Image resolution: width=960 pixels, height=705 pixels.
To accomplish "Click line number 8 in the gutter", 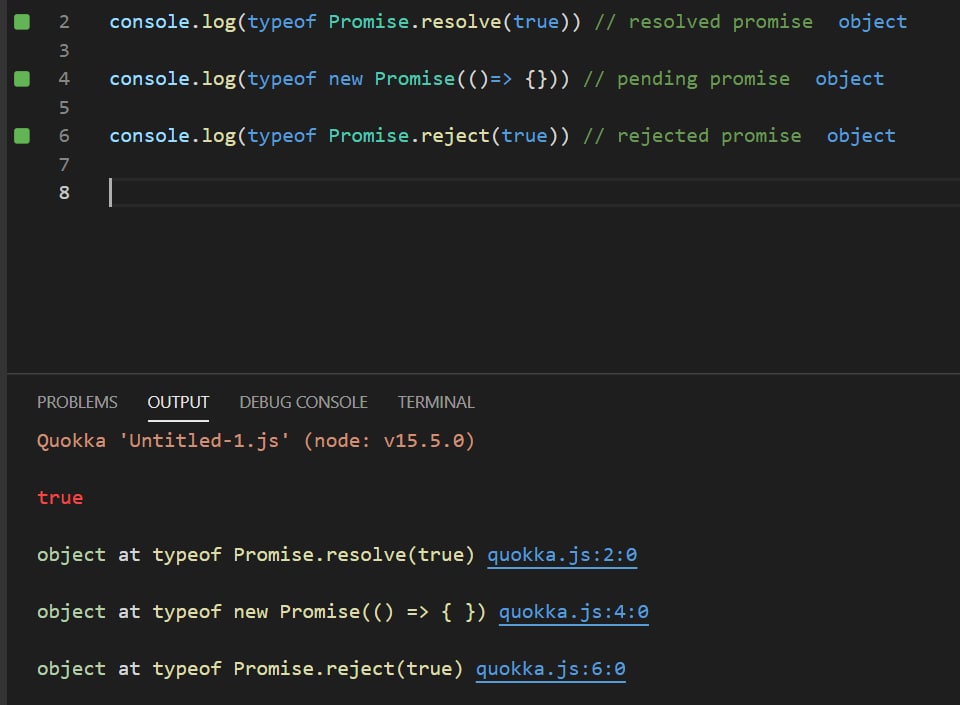I will (64, 193).
